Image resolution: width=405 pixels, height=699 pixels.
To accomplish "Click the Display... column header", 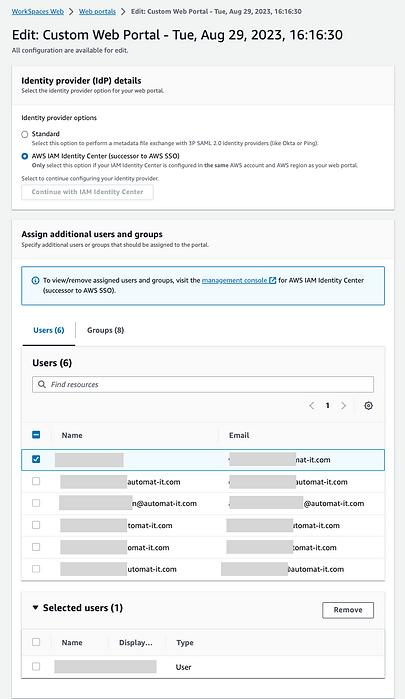I will [136, 642].
